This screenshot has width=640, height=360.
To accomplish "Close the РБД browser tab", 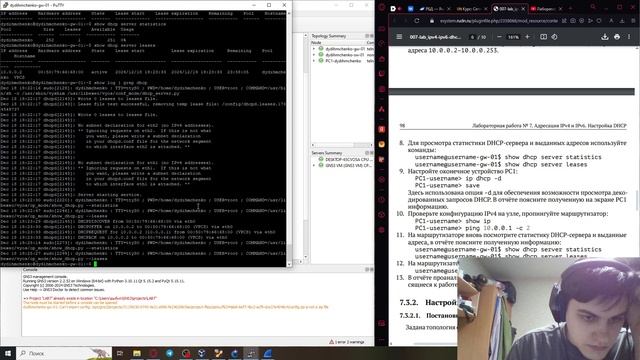I will 449,8.
